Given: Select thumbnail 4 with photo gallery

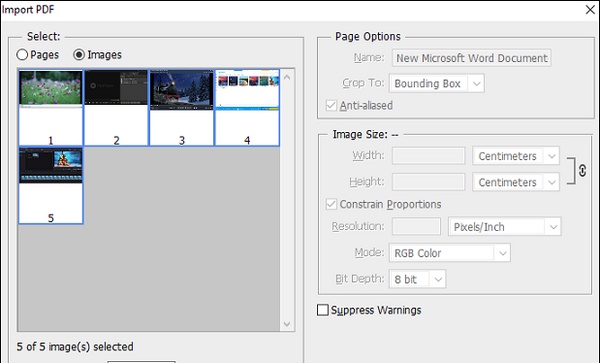Looking at the screenshot, I should pyautogui.click(x=247, y=108).
